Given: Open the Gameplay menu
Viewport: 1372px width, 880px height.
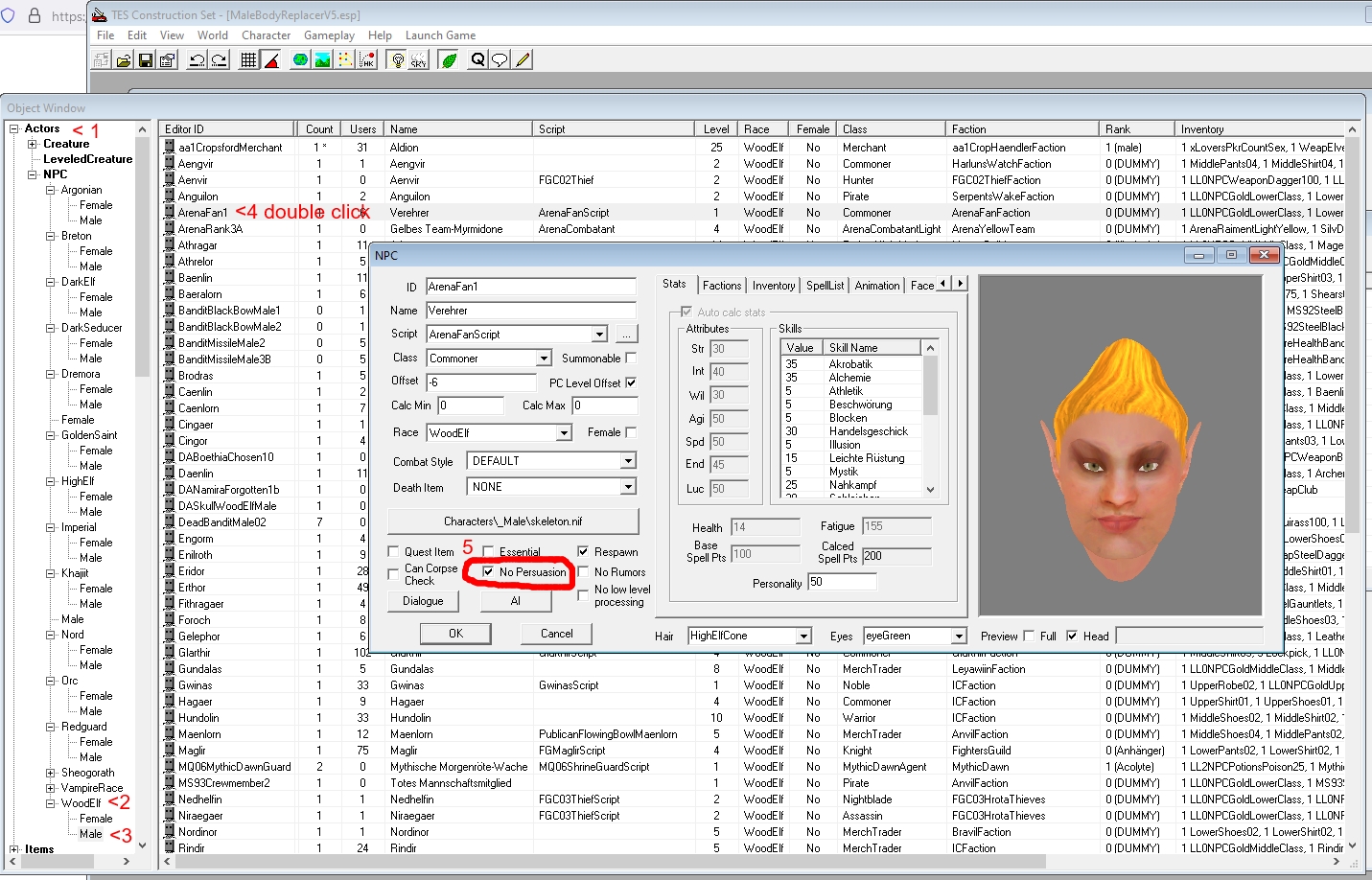Looking at the screenshot, I should tap(329, 35).
